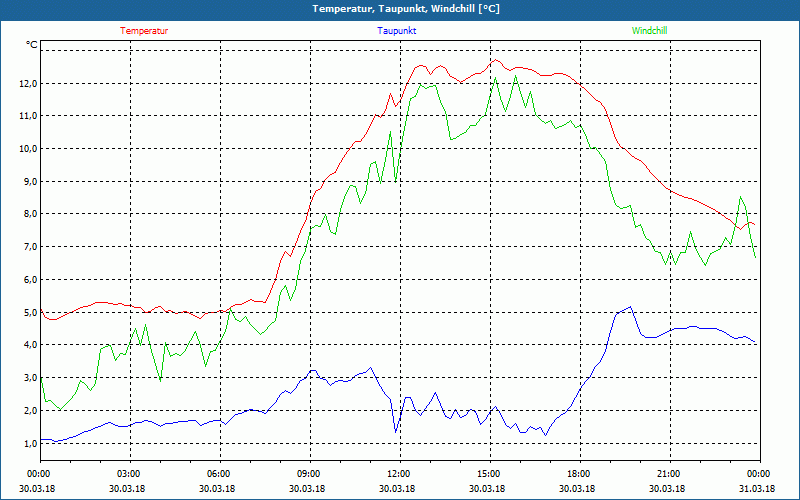Screen dimensions: 800x500
Task: Click the blue dew point dip near 12:00
Action: pyautogui.click(x=397, y=431)
